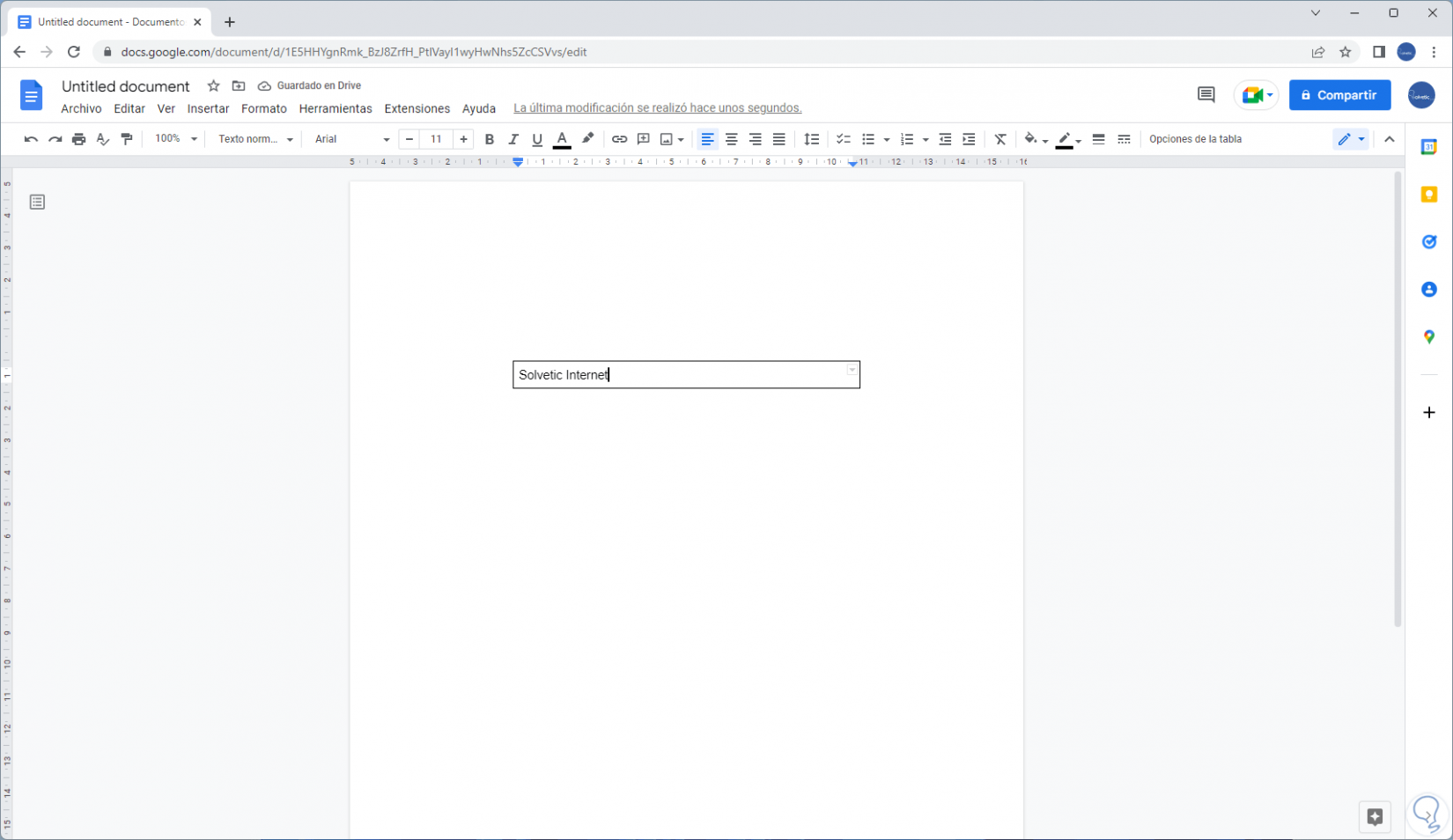Open the Explore button at bottom
This screenshot has height=840, width=1453.
coord(1375,817)
